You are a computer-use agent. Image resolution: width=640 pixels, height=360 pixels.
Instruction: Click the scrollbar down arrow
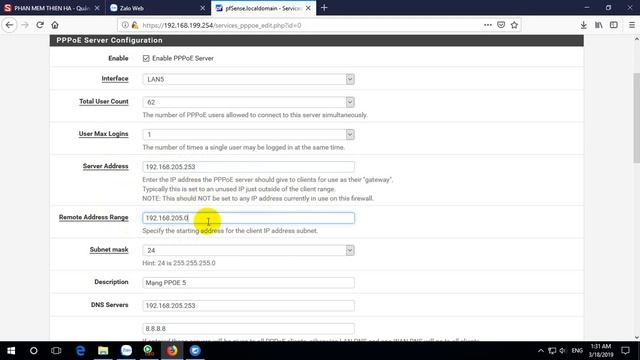click(636, 338)
